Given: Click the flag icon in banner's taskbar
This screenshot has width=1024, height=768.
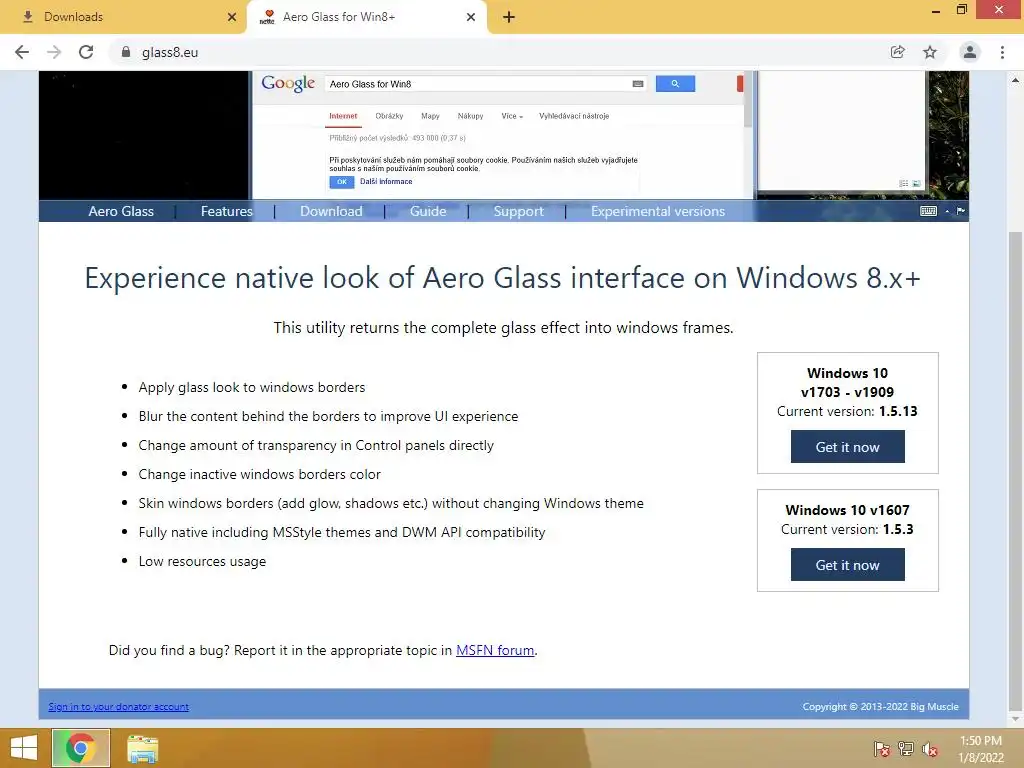Looking at the screenshot, I should 961,211.
